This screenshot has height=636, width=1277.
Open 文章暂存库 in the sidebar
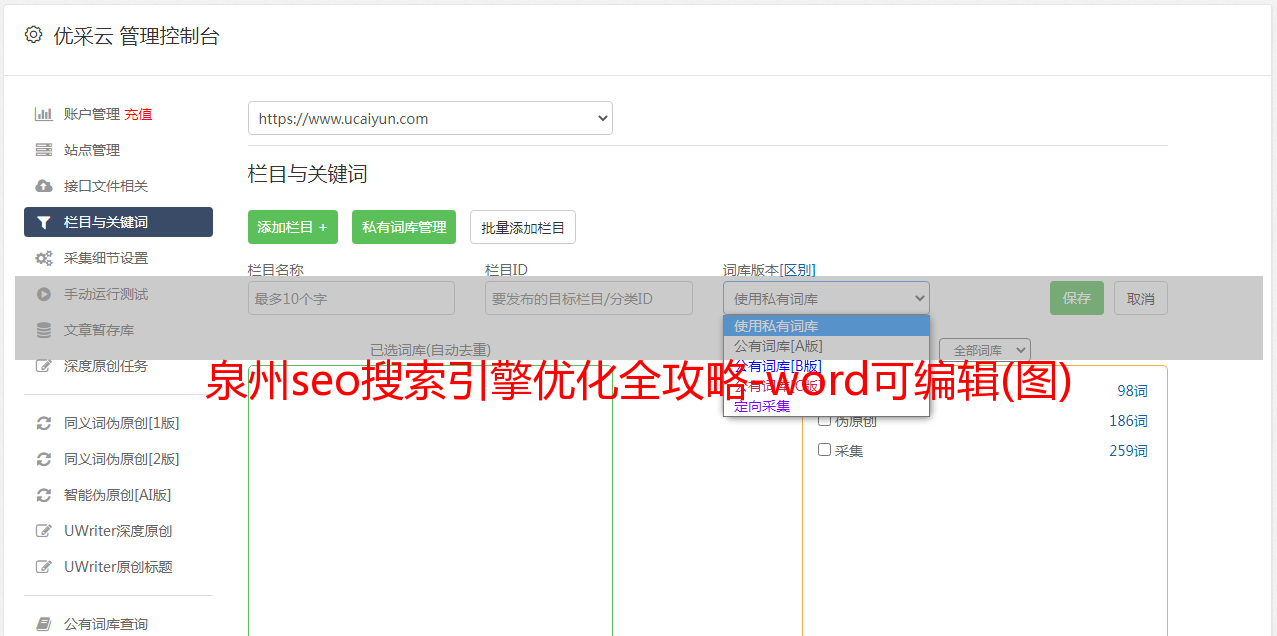[99, 330]
